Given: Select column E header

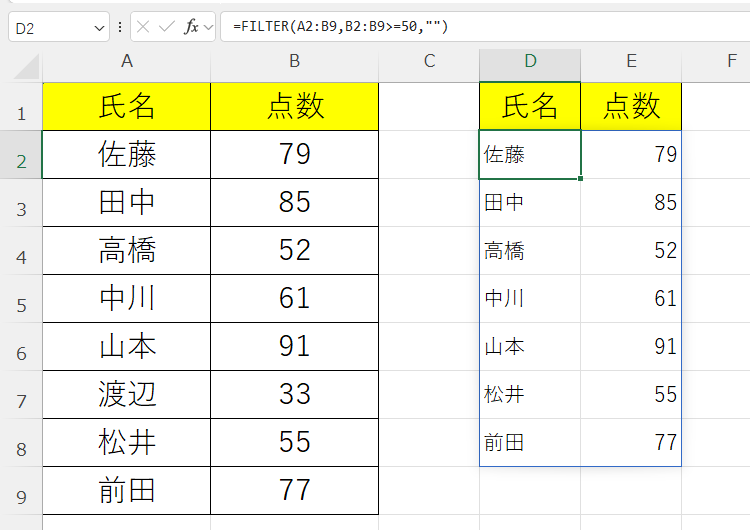Looking at the screenshot, I should pyautogui.click(x=631, y=61).
